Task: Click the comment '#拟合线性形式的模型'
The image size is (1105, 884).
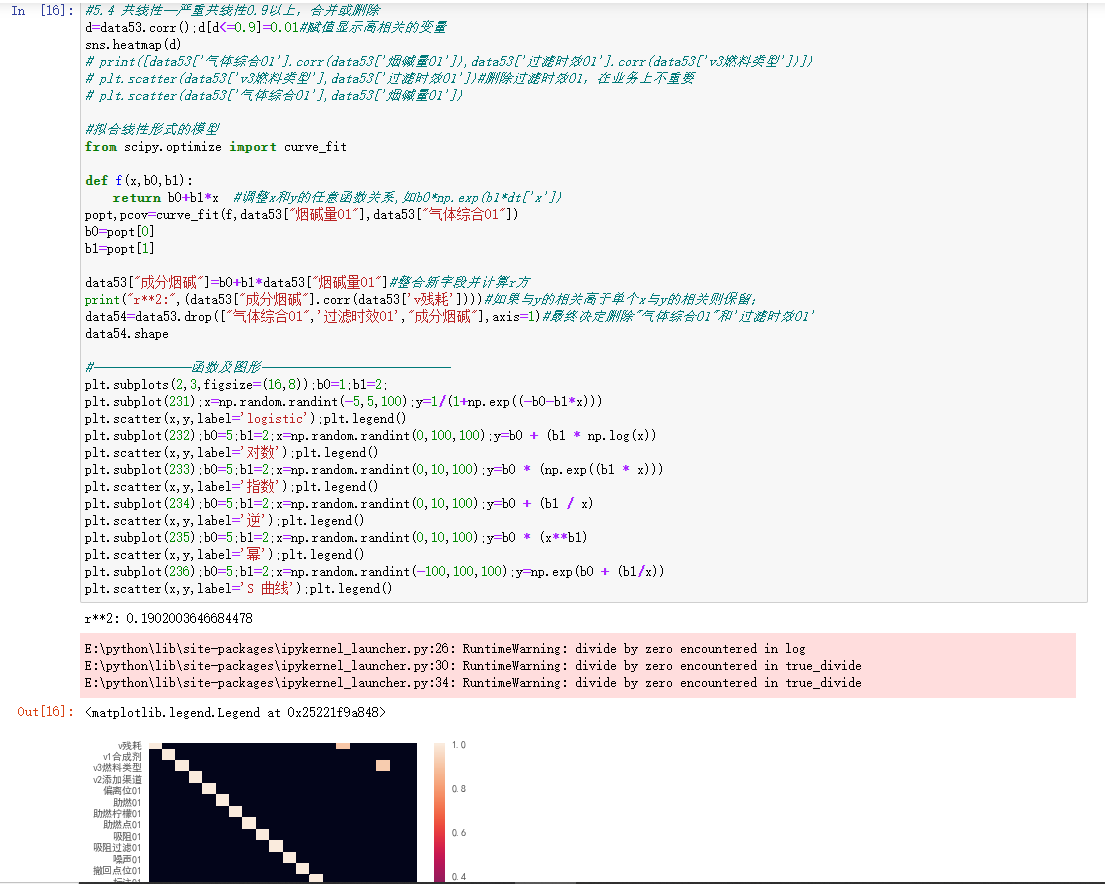Action: pos(152,129)
